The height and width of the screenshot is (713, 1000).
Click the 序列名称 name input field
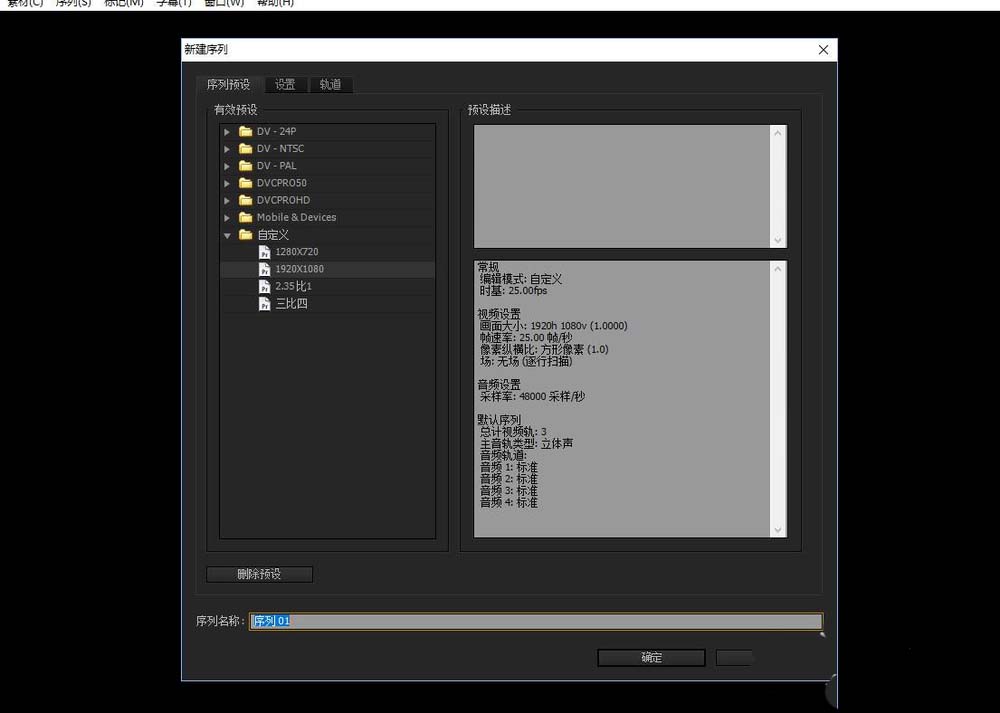pyautogui.click(x=500, y=620)
